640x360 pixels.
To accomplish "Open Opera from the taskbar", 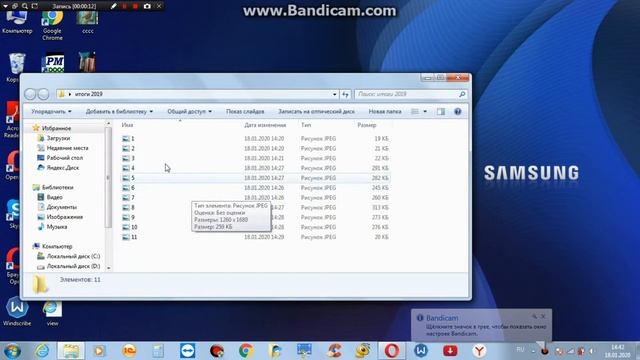I will (x=391, y=351).
